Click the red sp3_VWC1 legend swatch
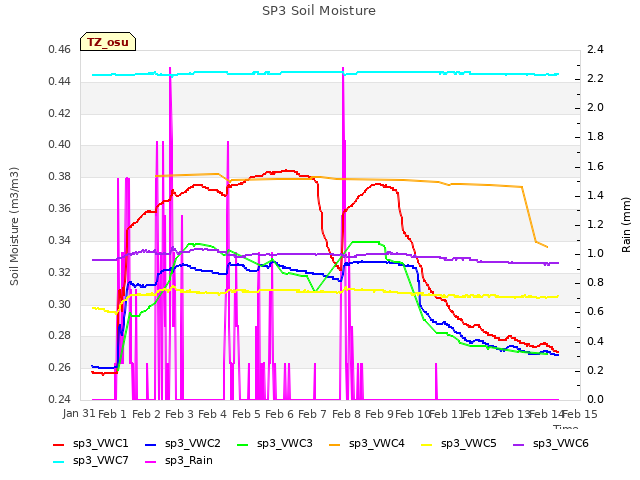This screenshot has width=640, height=480. click(x=59, y=444)
